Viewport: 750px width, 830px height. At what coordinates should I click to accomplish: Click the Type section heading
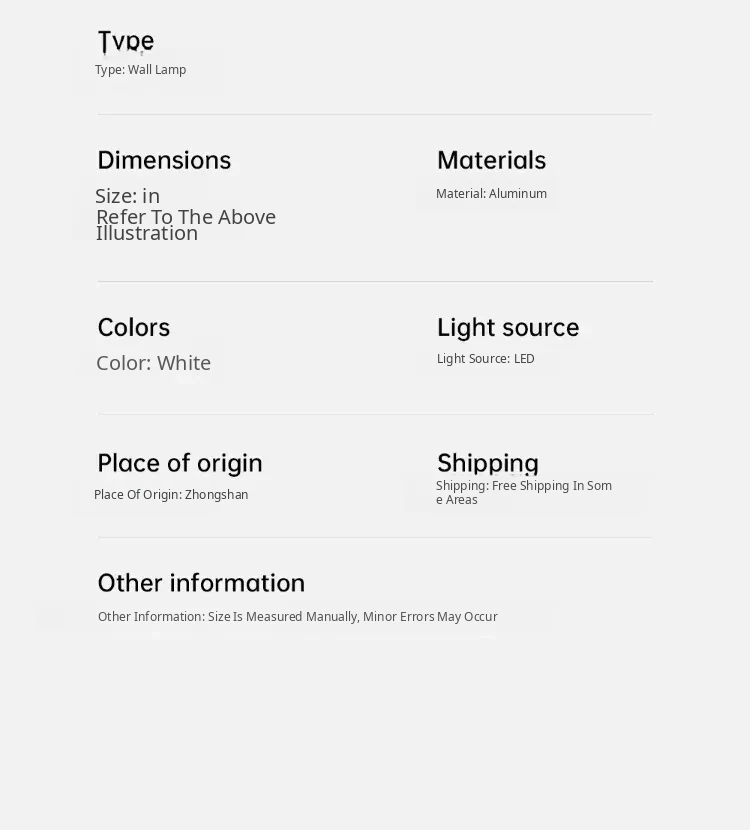point(126,41)
